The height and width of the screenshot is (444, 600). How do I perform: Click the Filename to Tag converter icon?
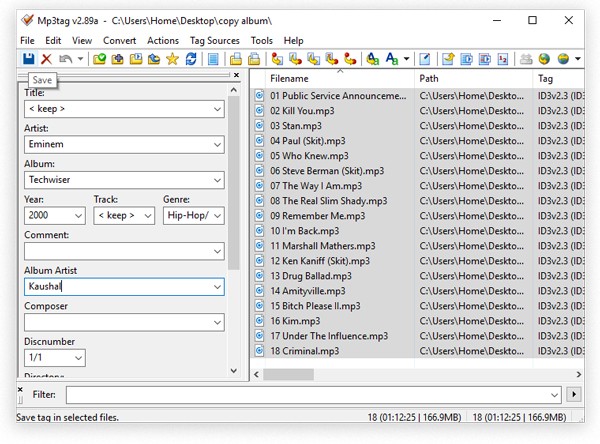295,59
